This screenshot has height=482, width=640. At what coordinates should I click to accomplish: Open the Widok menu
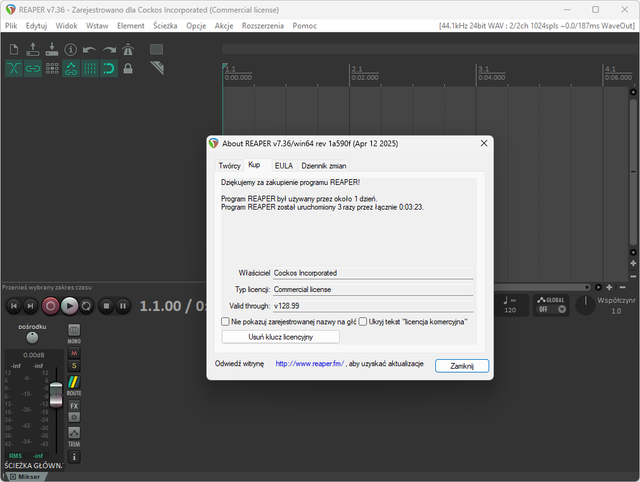(x=66, y=26)
